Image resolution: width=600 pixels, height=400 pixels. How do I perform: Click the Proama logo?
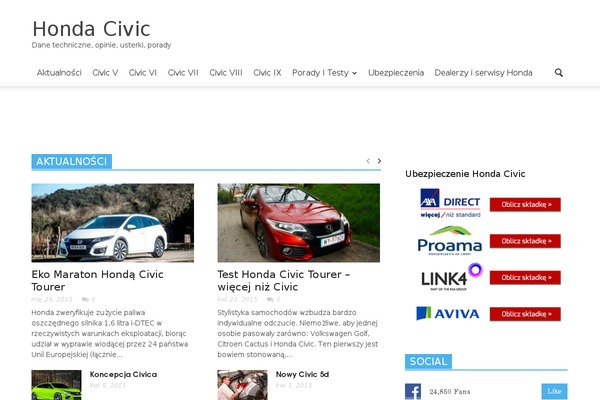(x=449, y=241)
